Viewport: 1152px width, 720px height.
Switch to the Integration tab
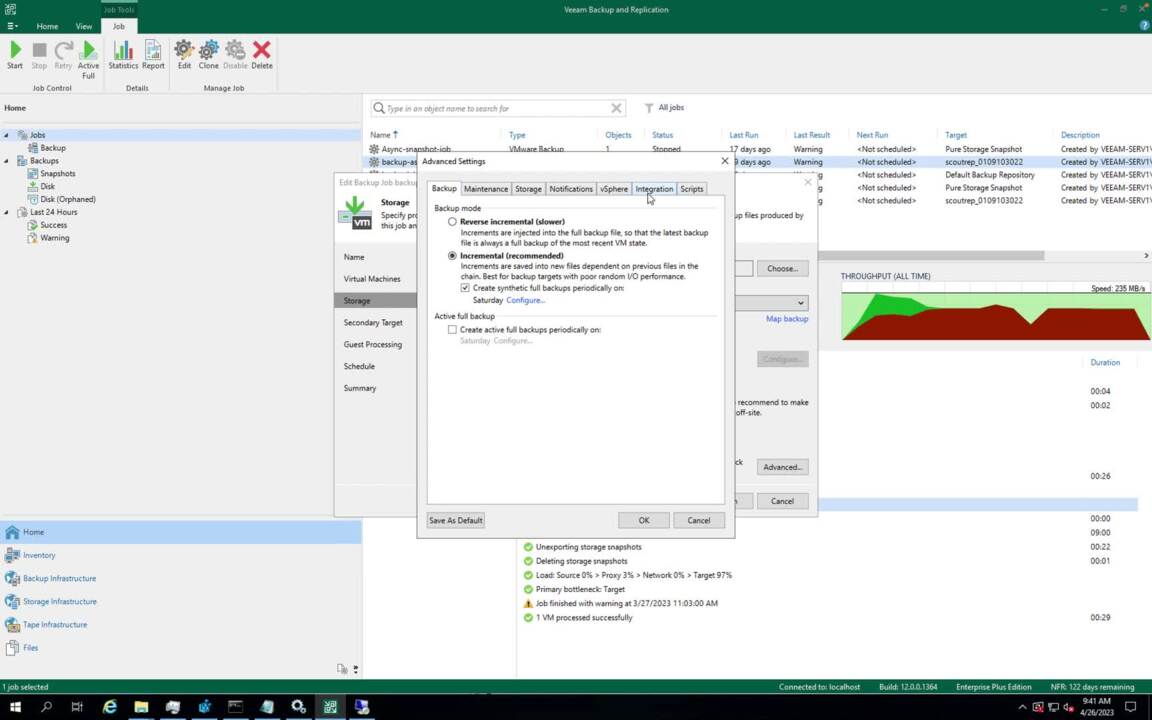click(x=654, y=189)
